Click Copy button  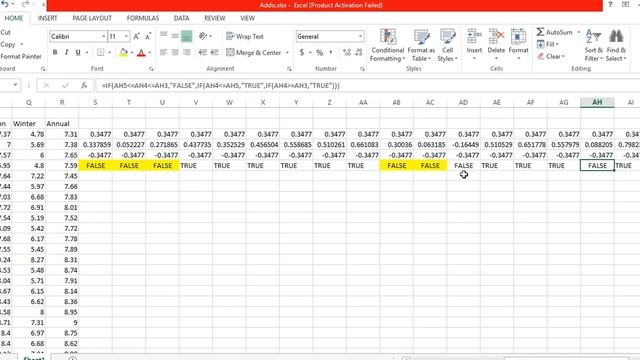(x=8, y=44)
